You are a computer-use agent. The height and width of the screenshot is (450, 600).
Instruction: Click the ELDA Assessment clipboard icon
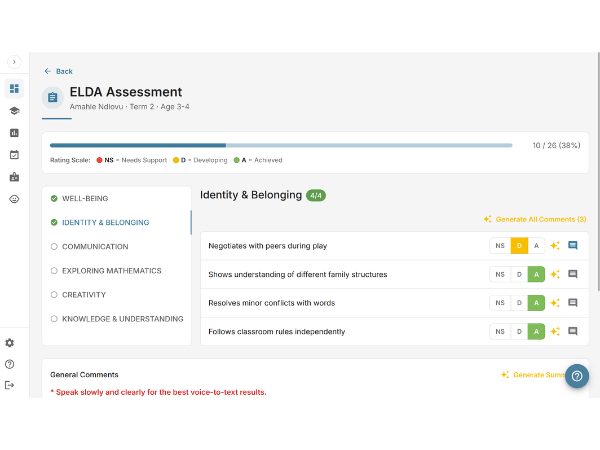53,98
